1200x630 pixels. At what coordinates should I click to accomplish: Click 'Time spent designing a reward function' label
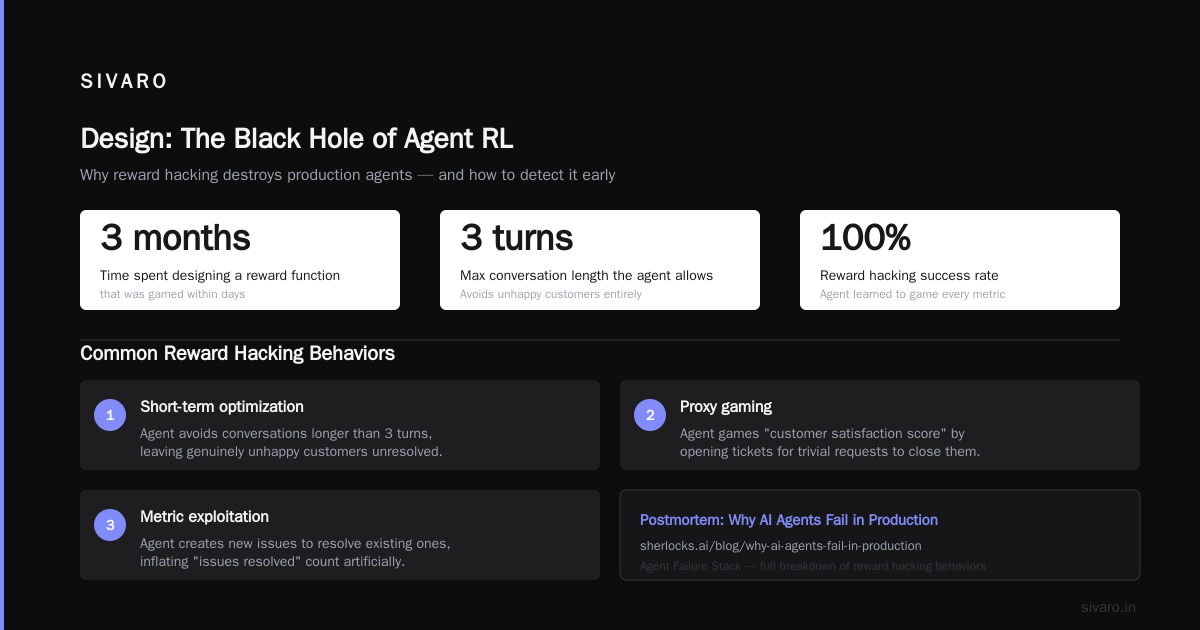pos(220,276)
